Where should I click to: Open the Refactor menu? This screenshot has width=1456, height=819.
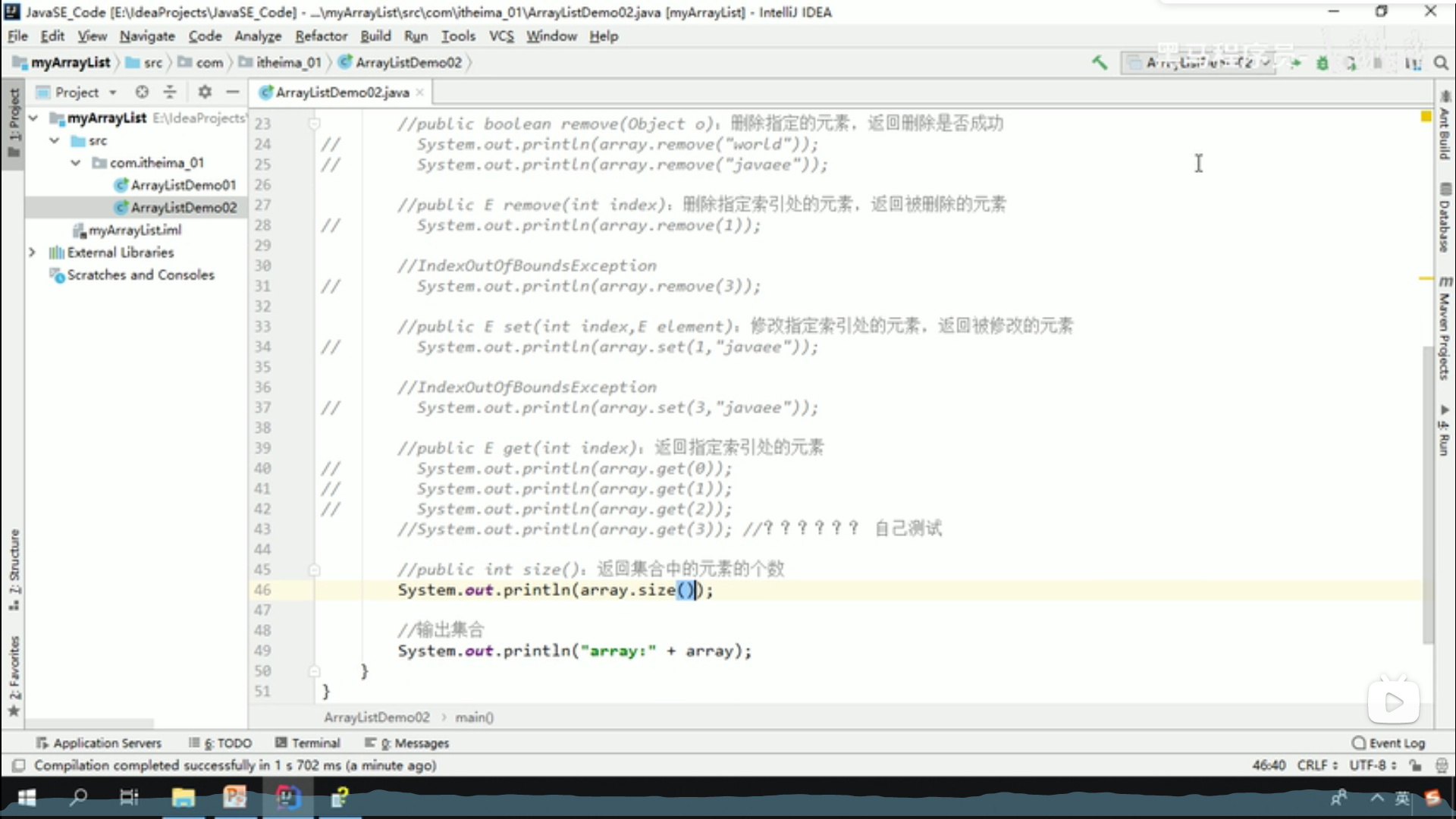click(x=321, y=36)
